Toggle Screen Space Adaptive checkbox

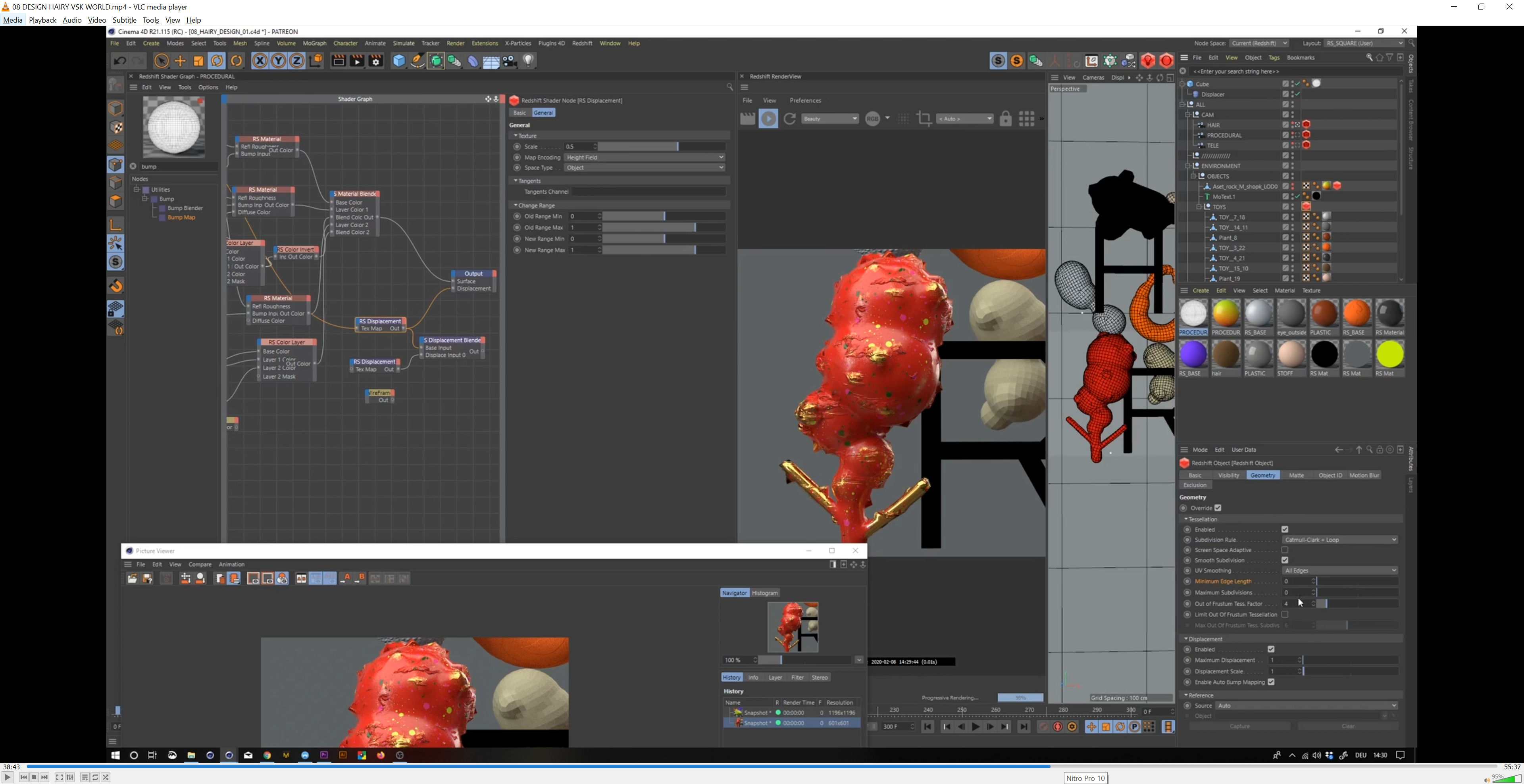[x=1285, y=550]
